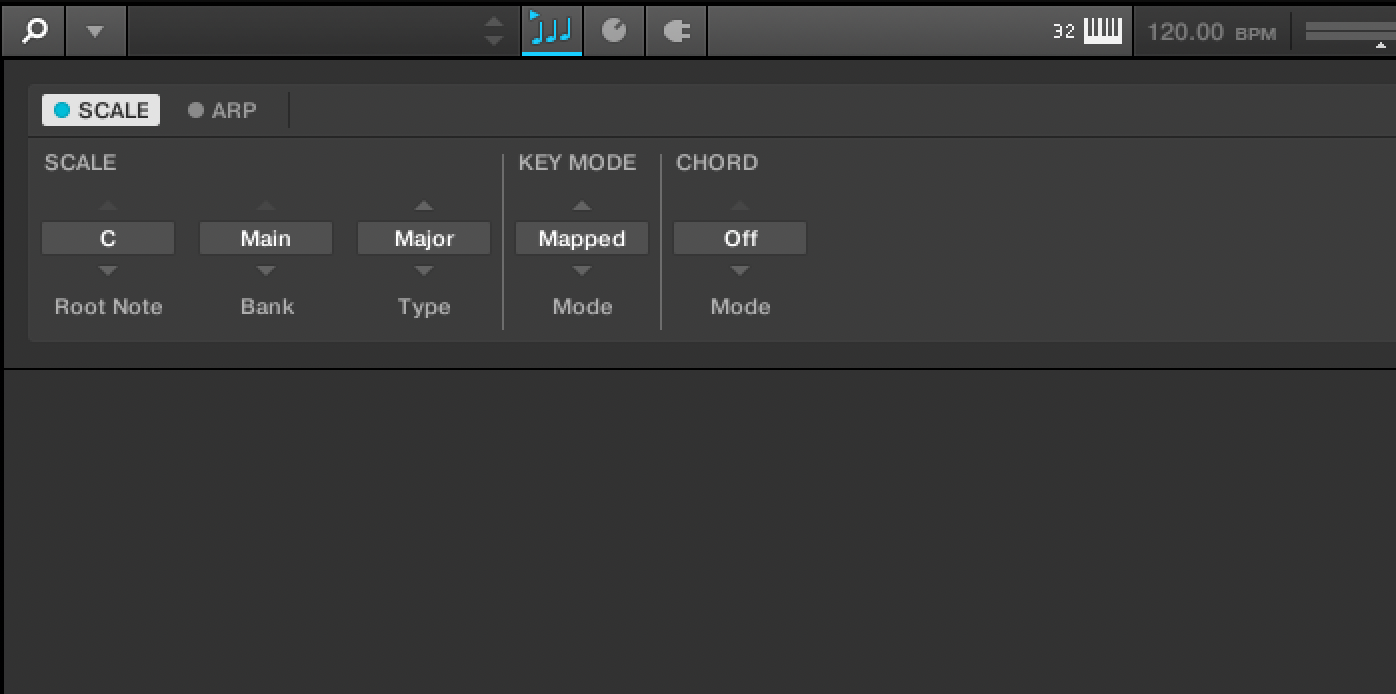Switch to the ARP tab
The image size is (1396, 694).
[234, 110]
